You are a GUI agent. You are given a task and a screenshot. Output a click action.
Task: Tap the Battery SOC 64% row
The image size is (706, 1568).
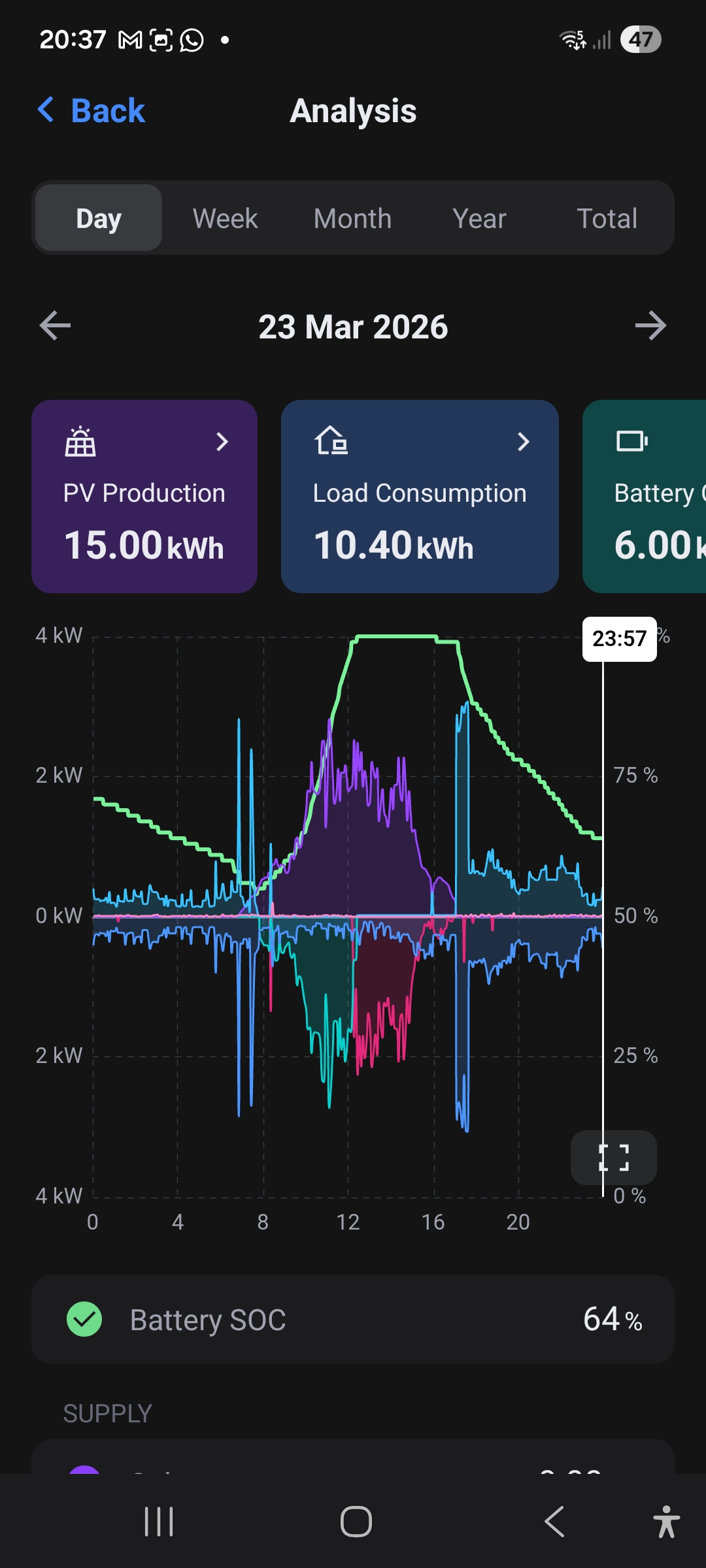click(353, 1319)
